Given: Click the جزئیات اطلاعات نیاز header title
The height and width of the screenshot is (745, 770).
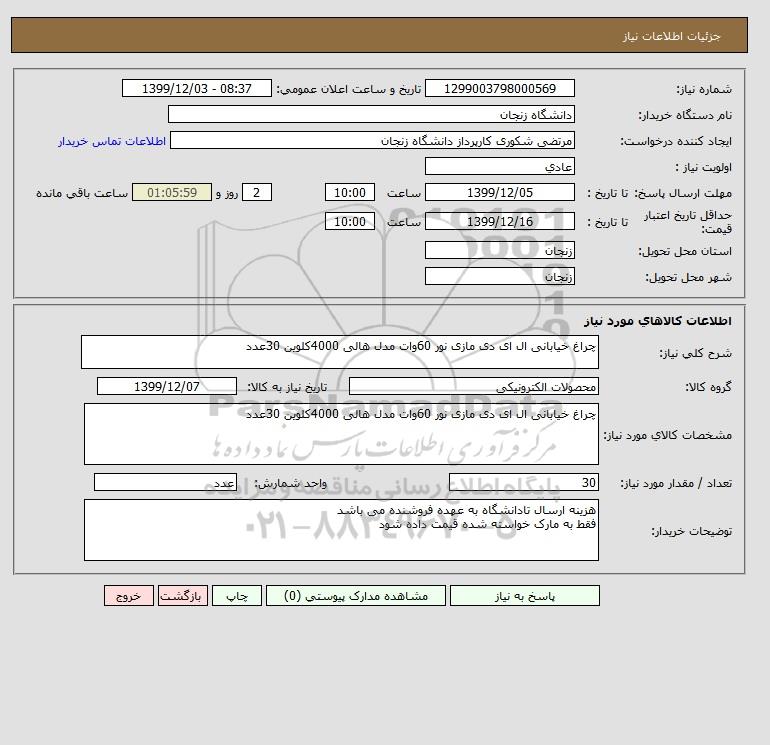Looking at the screenshot, I should [x=671, y=36].
